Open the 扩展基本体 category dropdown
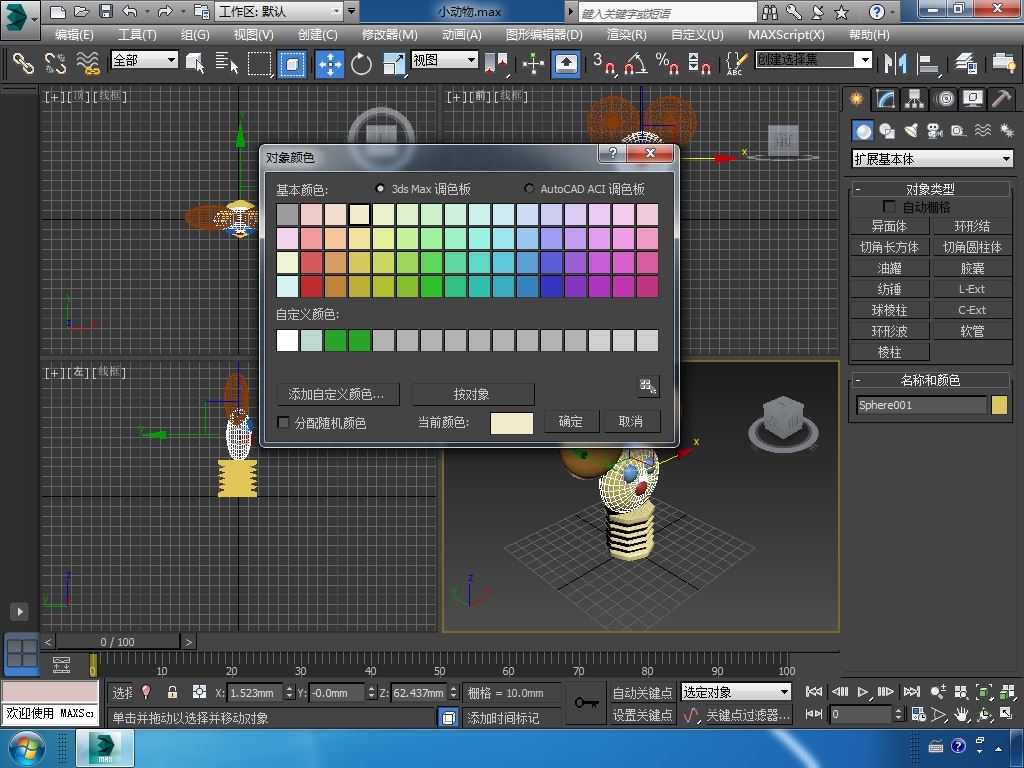This screenshot has width=1024, height=768. pyautogui.click(x=933, y=159)
